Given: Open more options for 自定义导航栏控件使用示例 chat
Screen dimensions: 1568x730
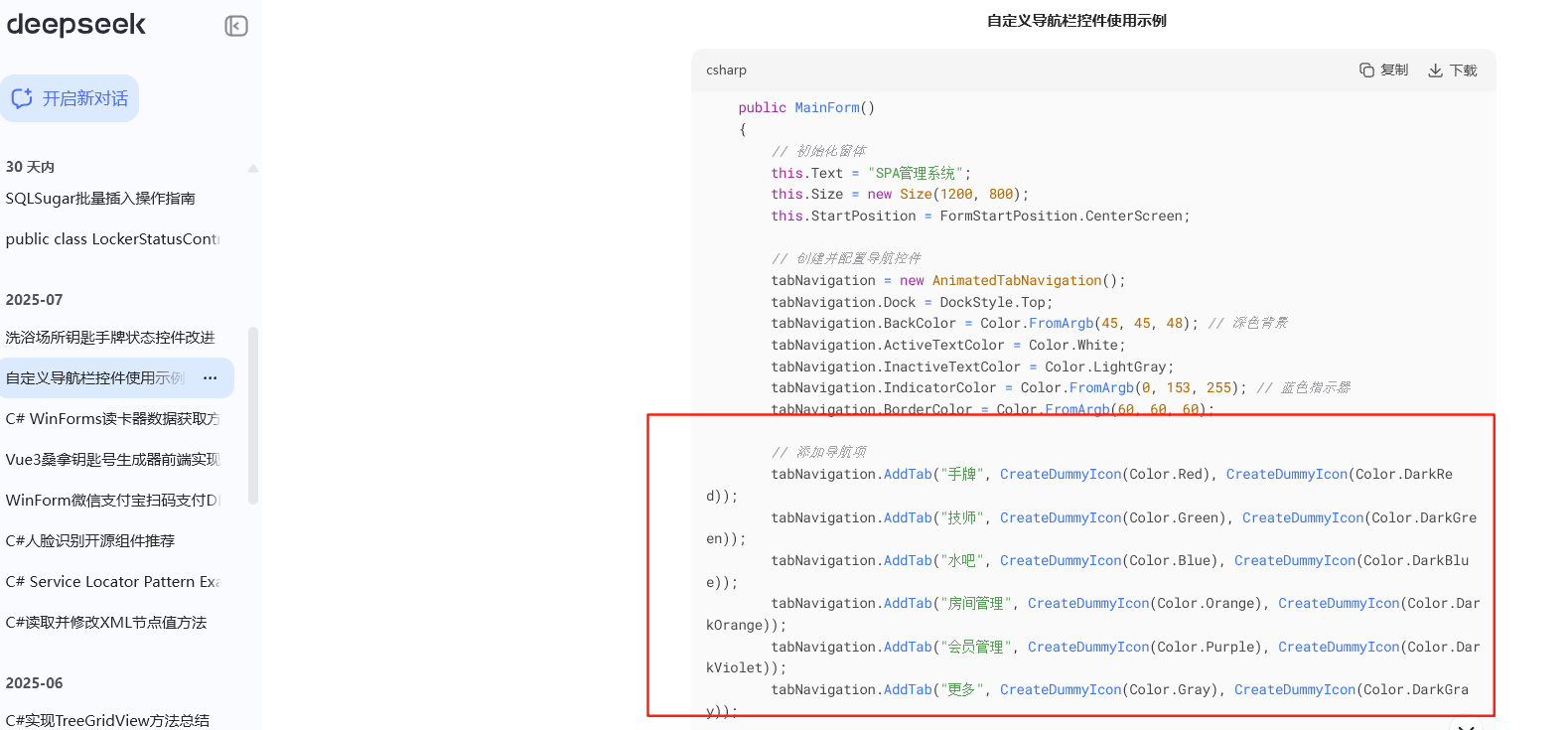Looking at the screenshot, I should click(211, 378).
